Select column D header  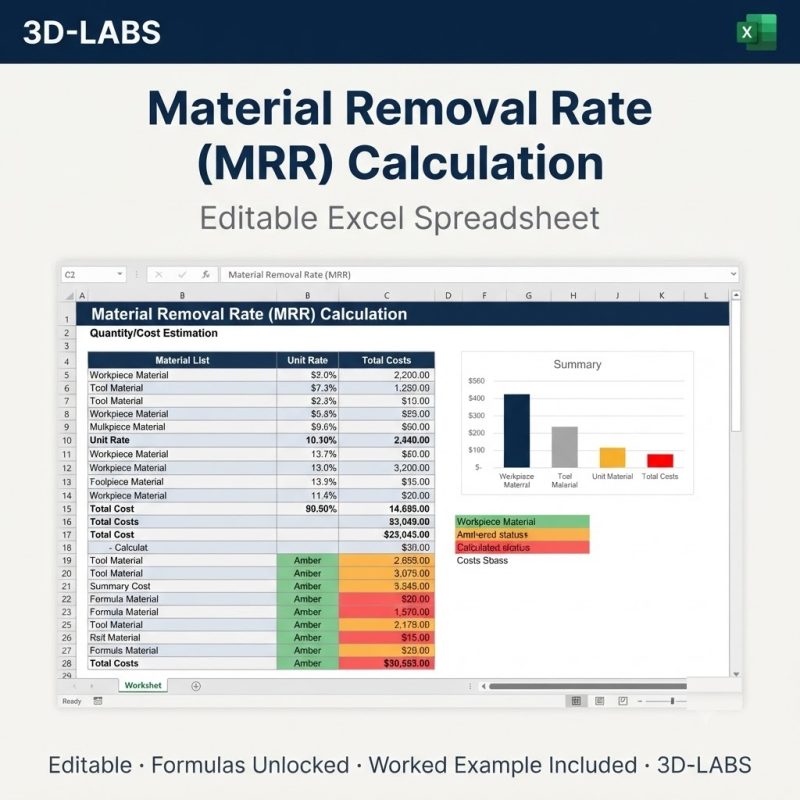point(448,295)
